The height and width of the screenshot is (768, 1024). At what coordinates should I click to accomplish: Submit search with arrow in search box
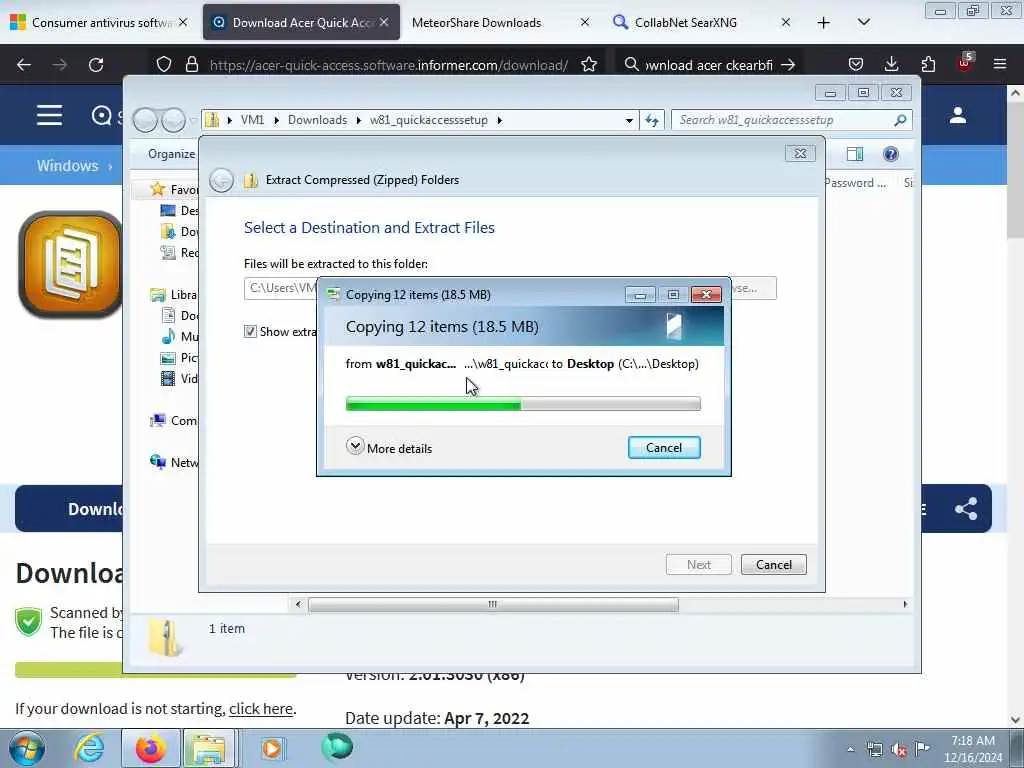(x=788, y=65)
